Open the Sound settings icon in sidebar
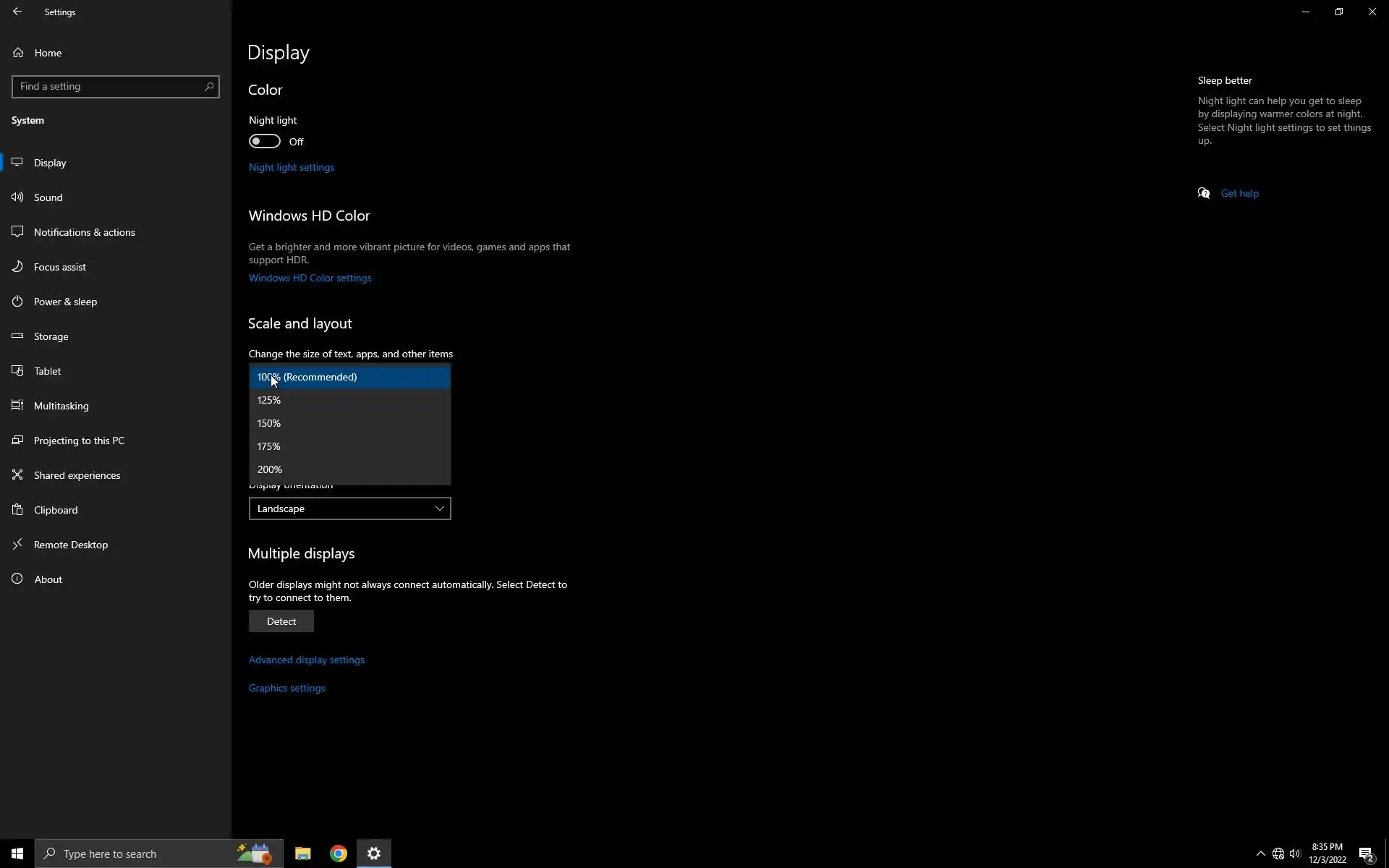 coord(17,197)
